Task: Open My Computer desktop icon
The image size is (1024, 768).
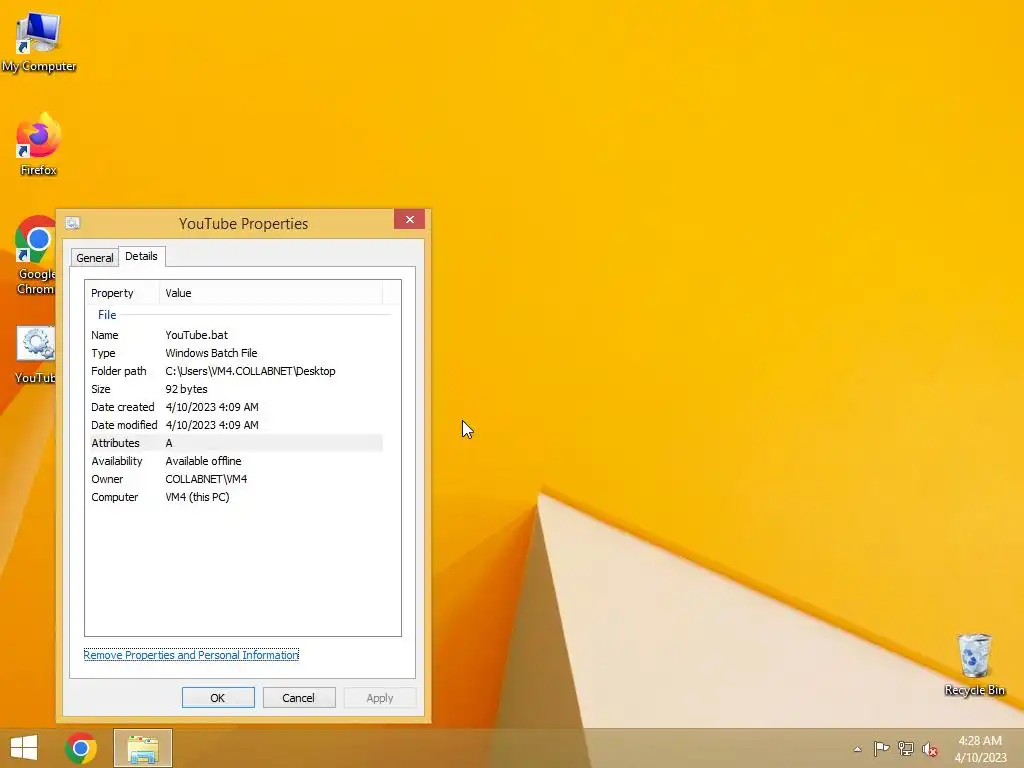Action: [x=39, y=43]
